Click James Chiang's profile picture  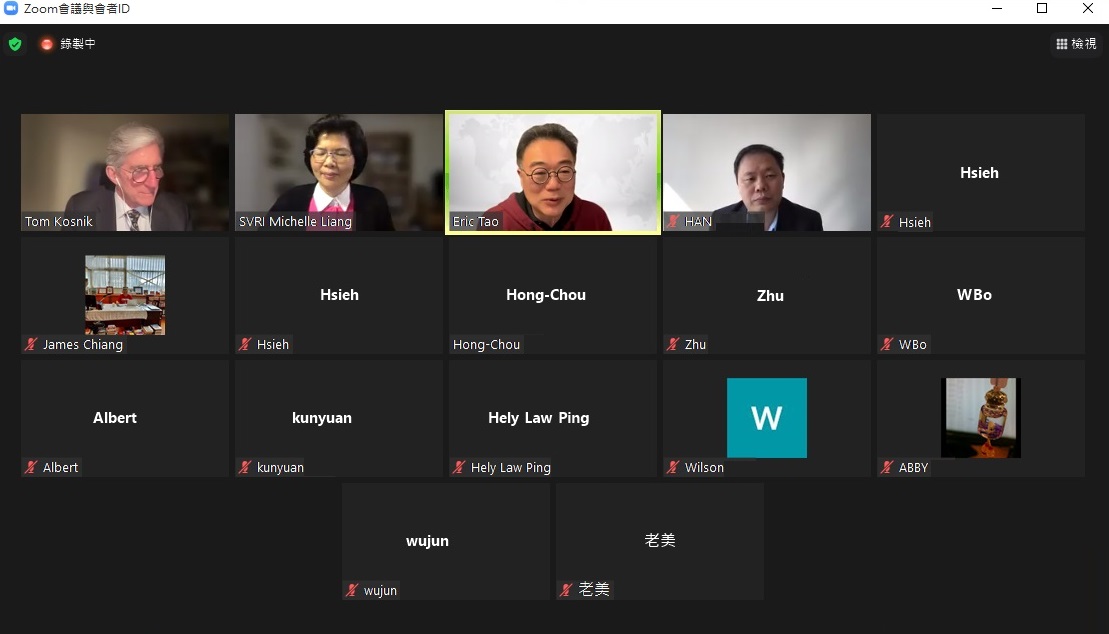[125, 295]
